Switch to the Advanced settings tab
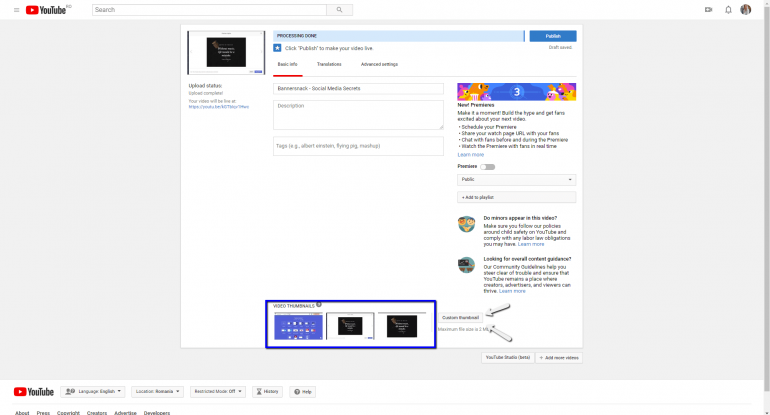This screenshot has height=415, width=770. click(379, 64)
